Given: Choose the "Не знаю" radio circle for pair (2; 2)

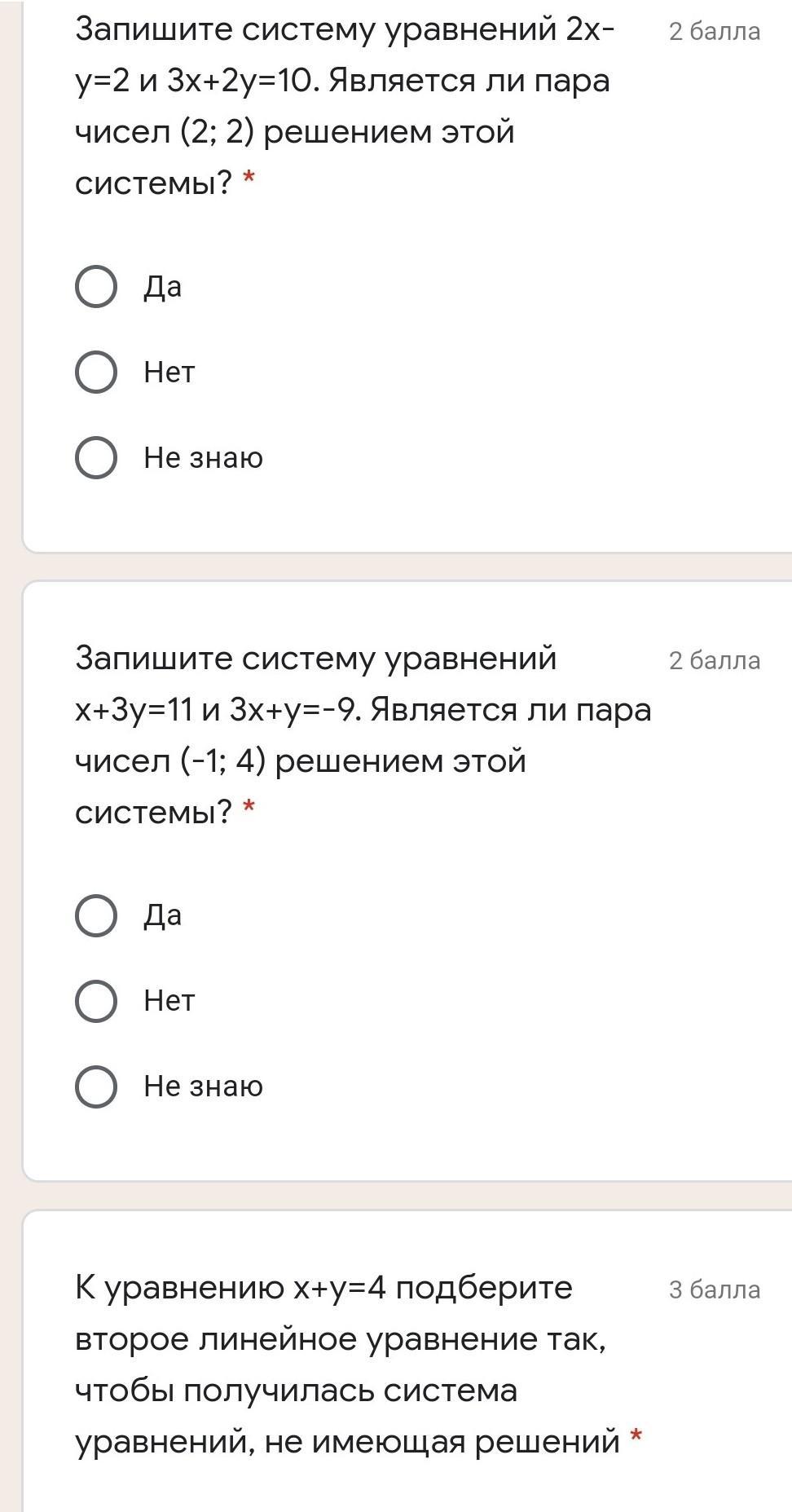Looking at the screenshot, I should tap(96, 457).
